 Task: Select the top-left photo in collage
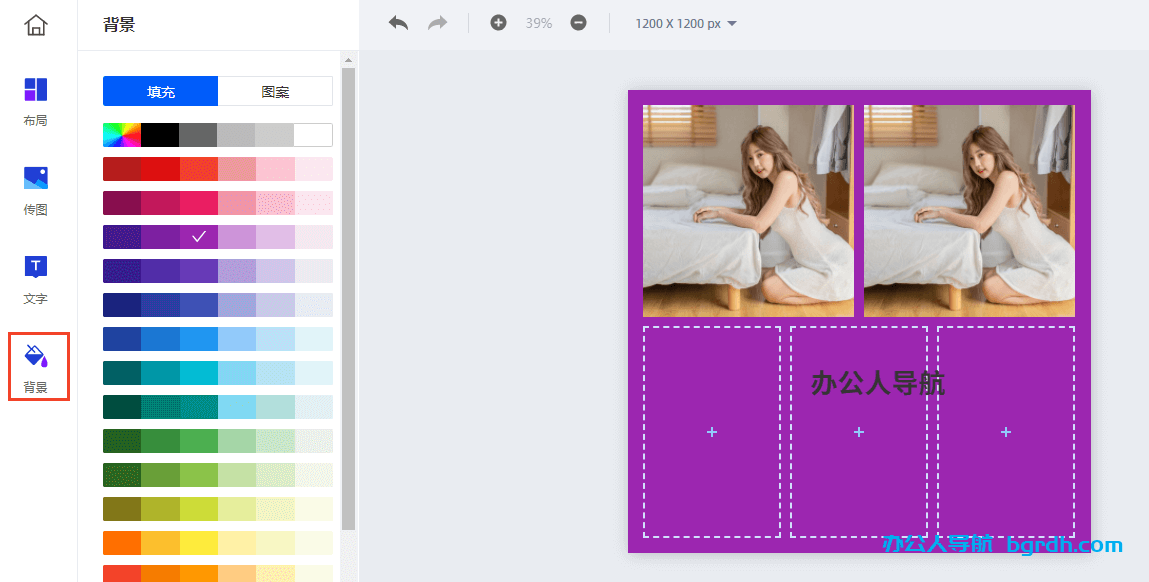[x=748, y=211]
